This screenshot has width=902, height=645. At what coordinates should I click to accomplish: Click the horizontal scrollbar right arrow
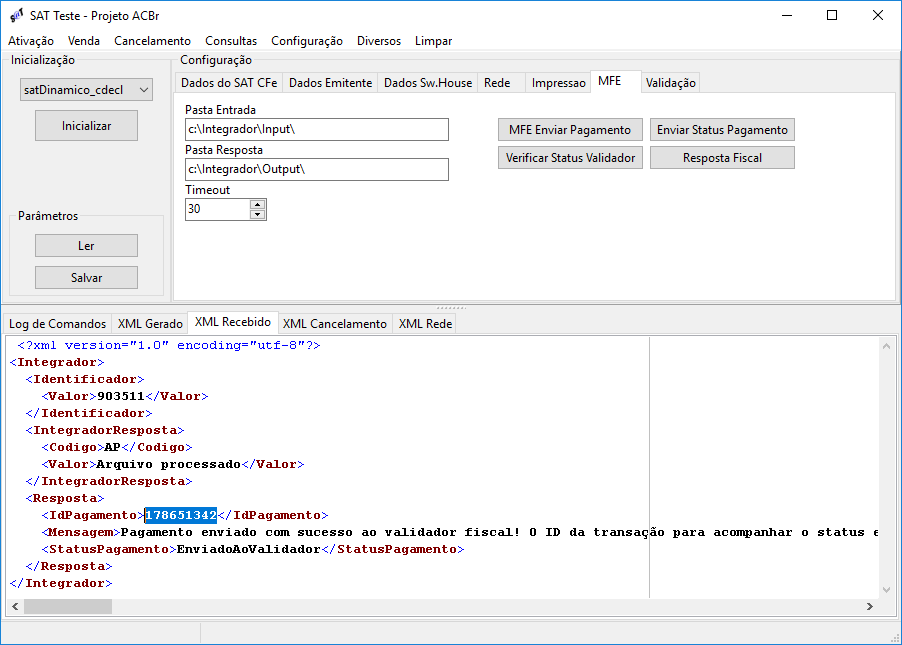pyautogui.click(x=870, y=606)
